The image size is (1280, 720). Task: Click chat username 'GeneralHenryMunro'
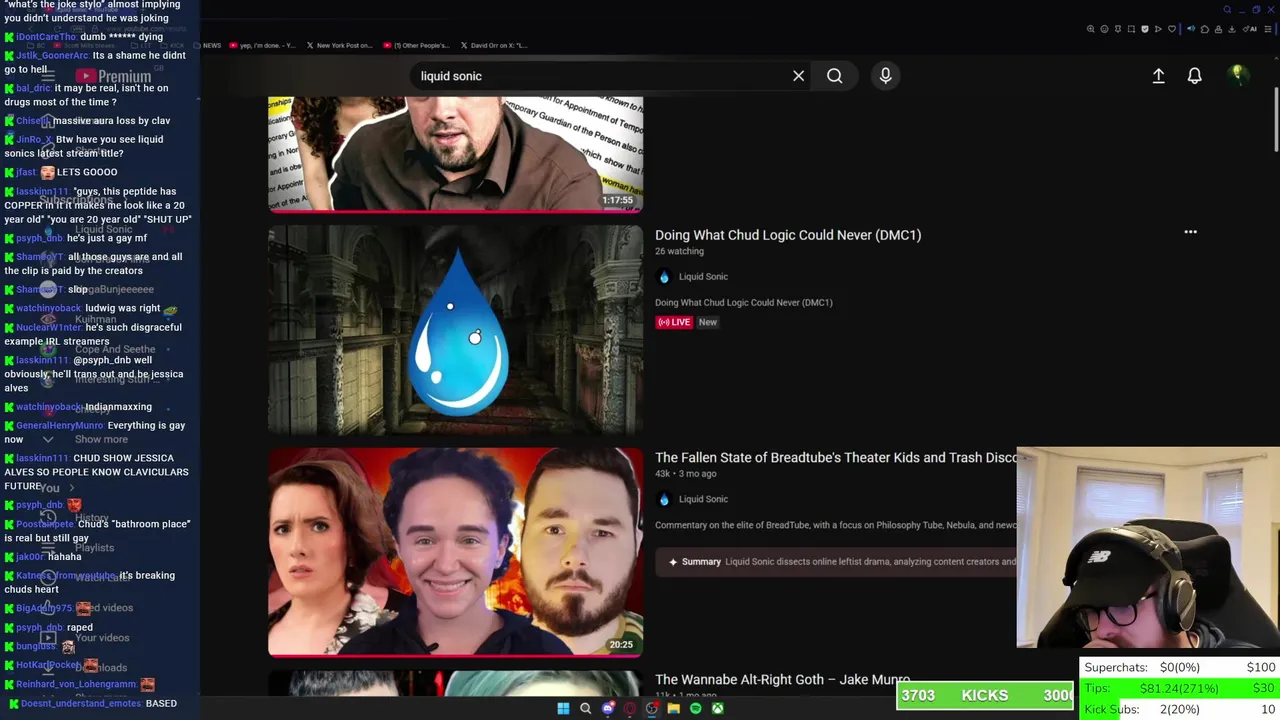(60, 426)
